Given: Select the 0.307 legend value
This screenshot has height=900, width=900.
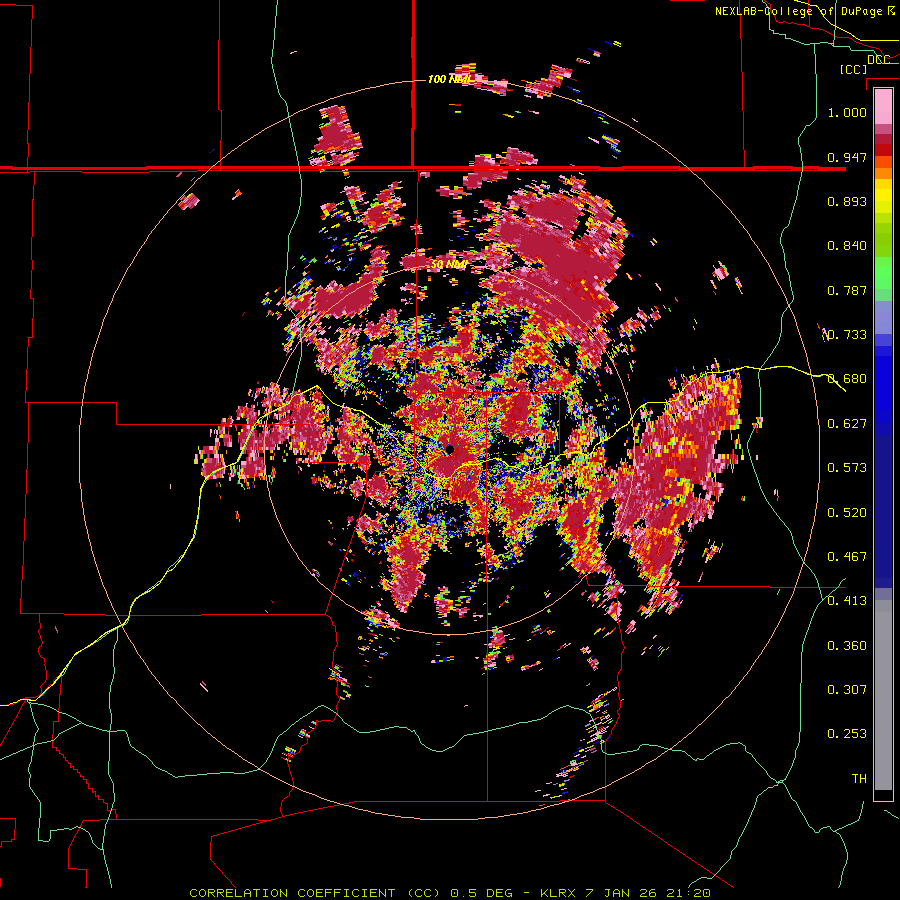Looking at the screenshot, I should 847,690.
